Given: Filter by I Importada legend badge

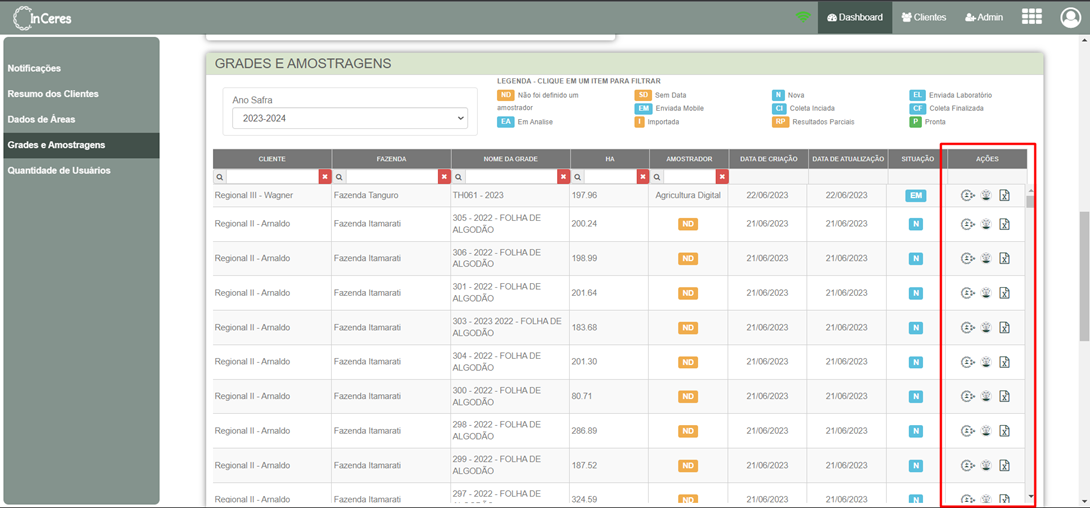Looking at the screenshot, I should (639, 122).
